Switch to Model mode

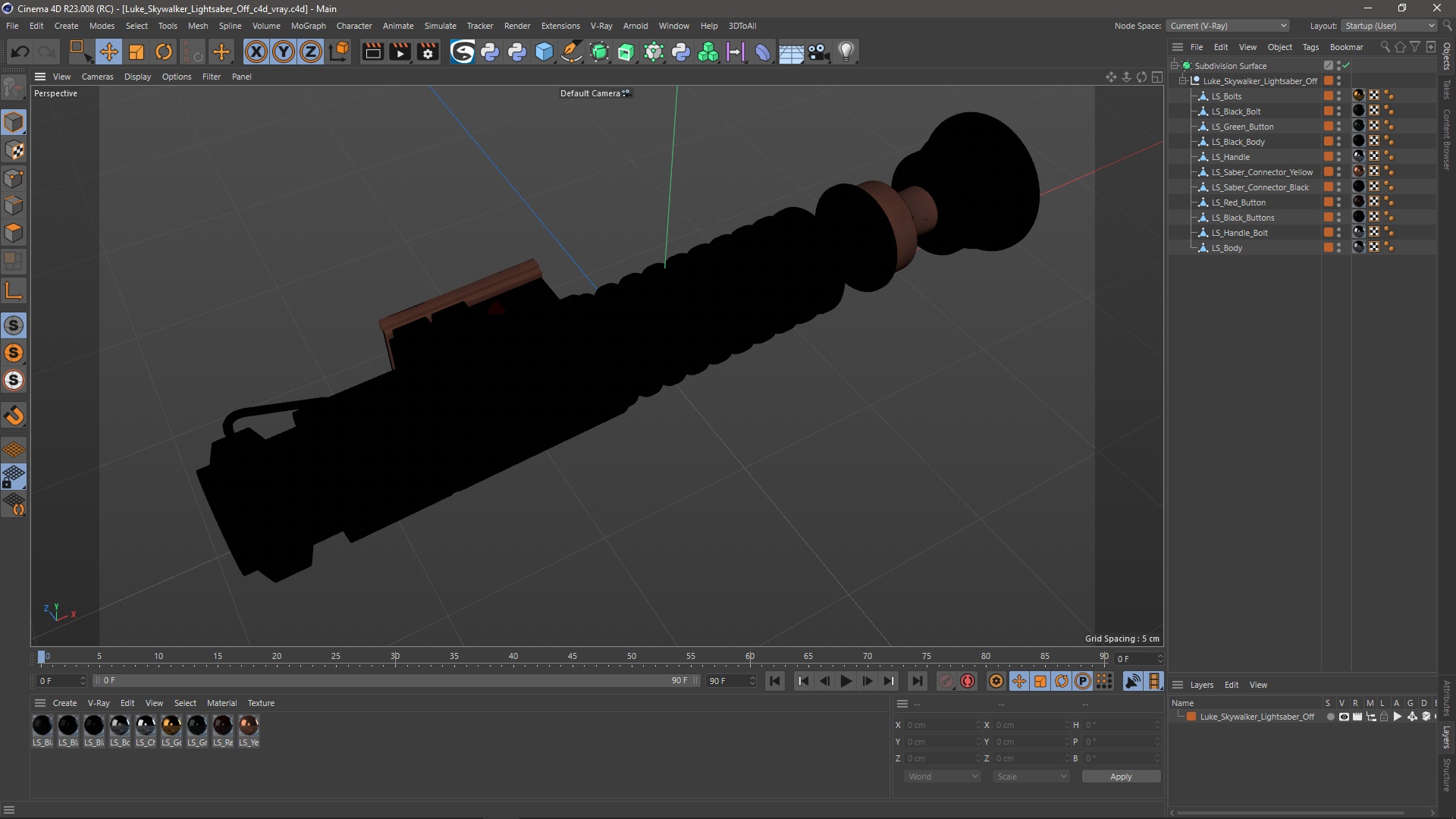pos(14,122)
